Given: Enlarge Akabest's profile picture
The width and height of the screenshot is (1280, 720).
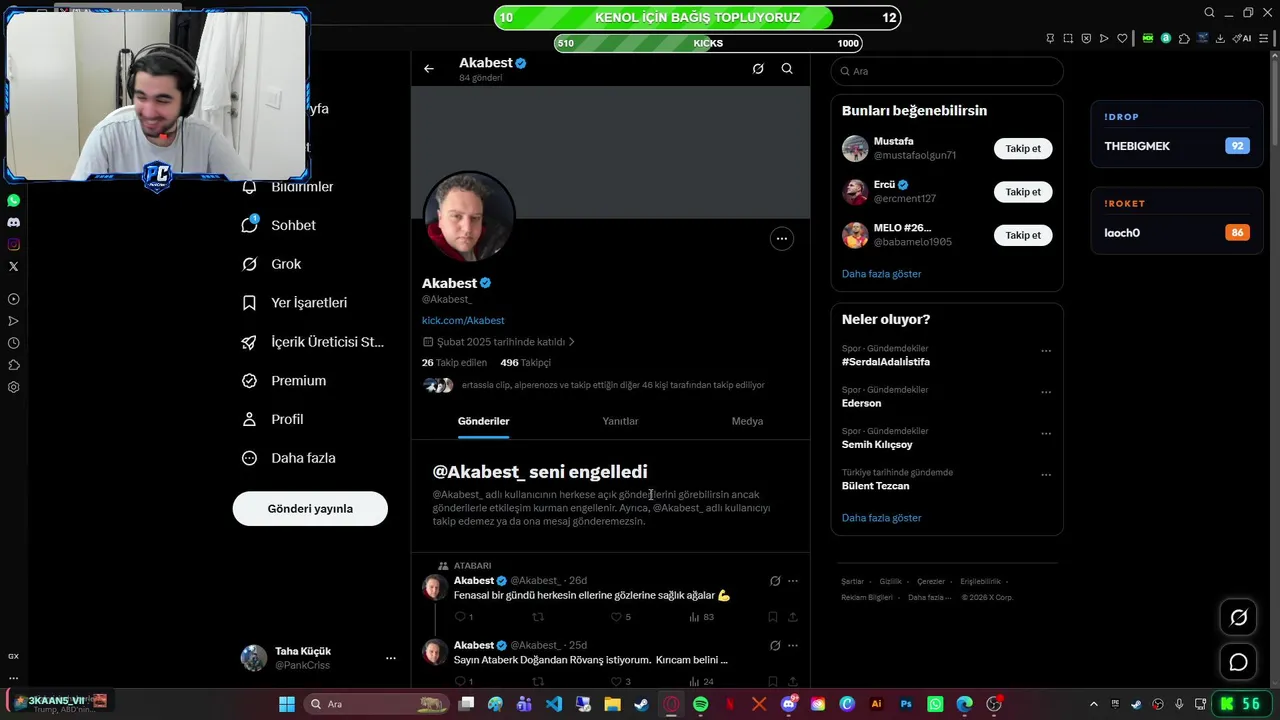Looking at the screenshot, I should tap(469, 216).
